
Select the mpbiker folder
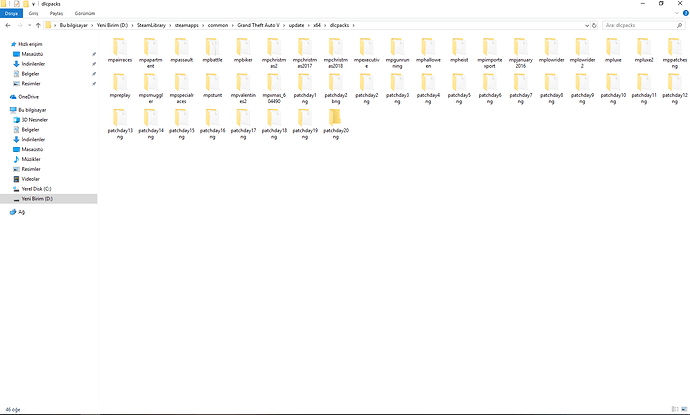click(243, 51)
